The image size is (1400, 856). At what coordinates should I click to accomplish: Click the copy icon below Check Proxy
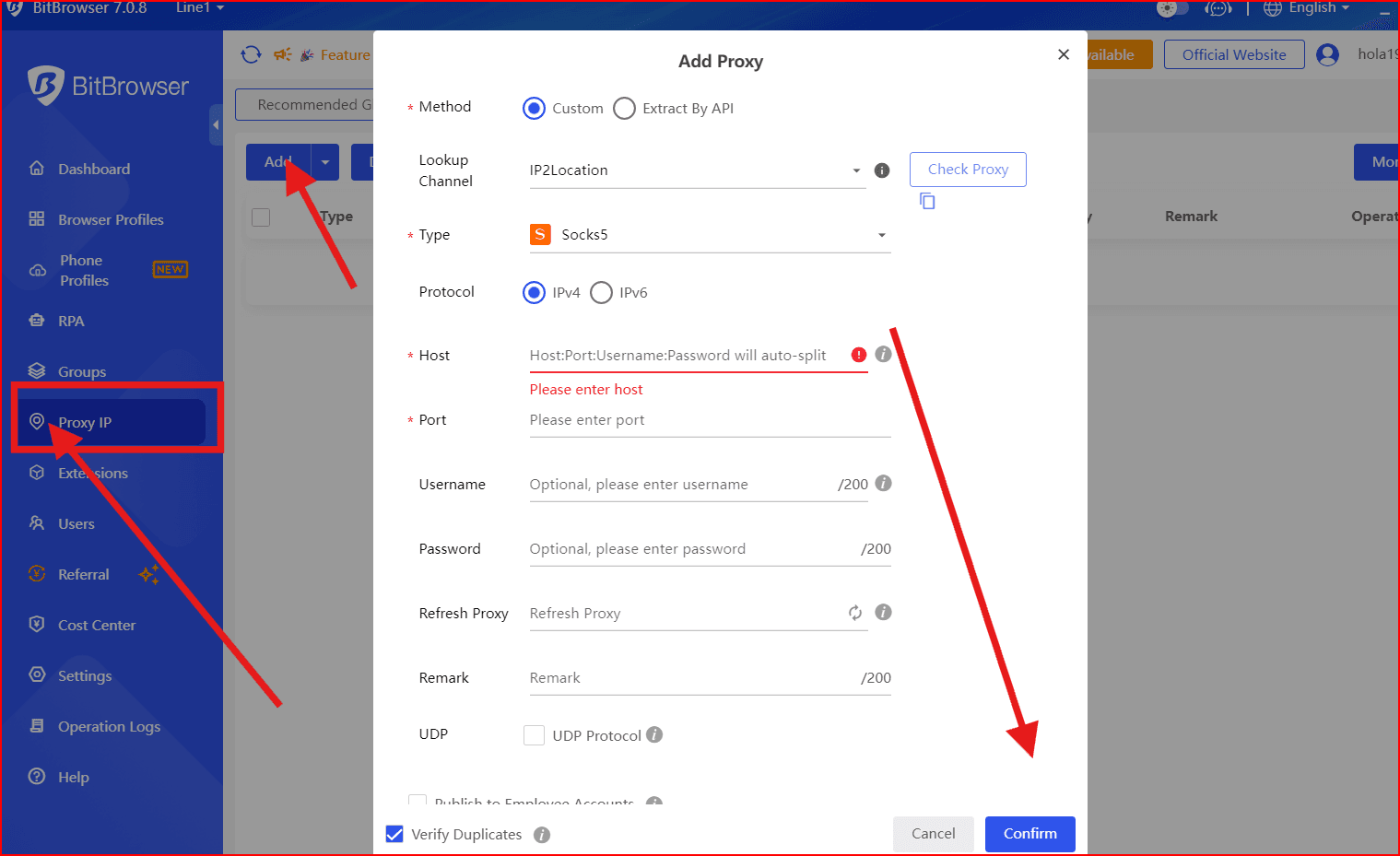click(927, 201)
